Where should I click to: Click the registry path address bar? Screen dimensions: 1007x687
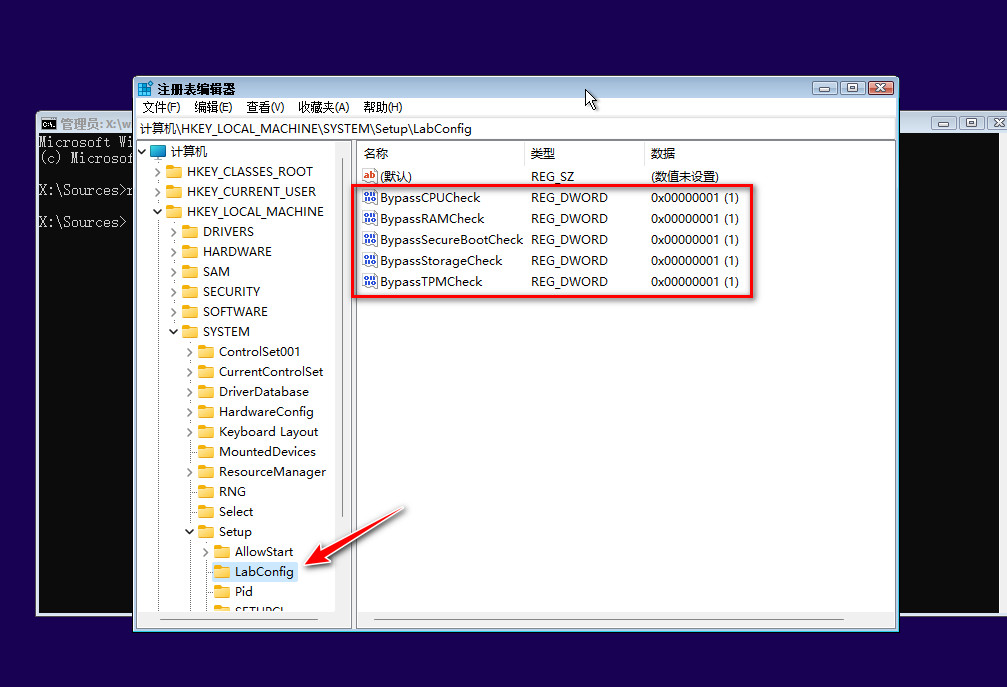516,128
